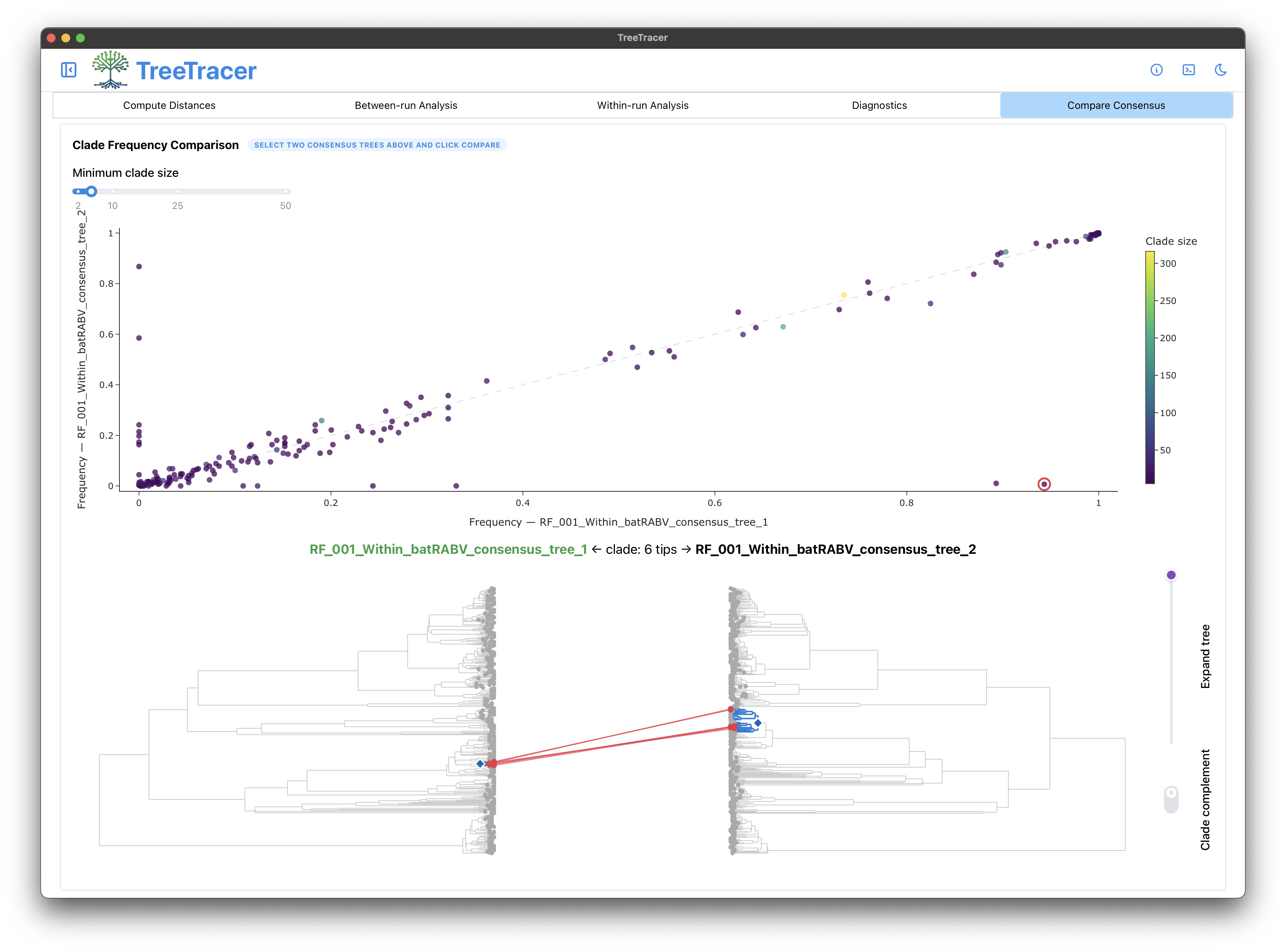Switch to dark mode moon icon
Screen dimensions: 1286x952
pyautogui.click(x=1220, y=70)
